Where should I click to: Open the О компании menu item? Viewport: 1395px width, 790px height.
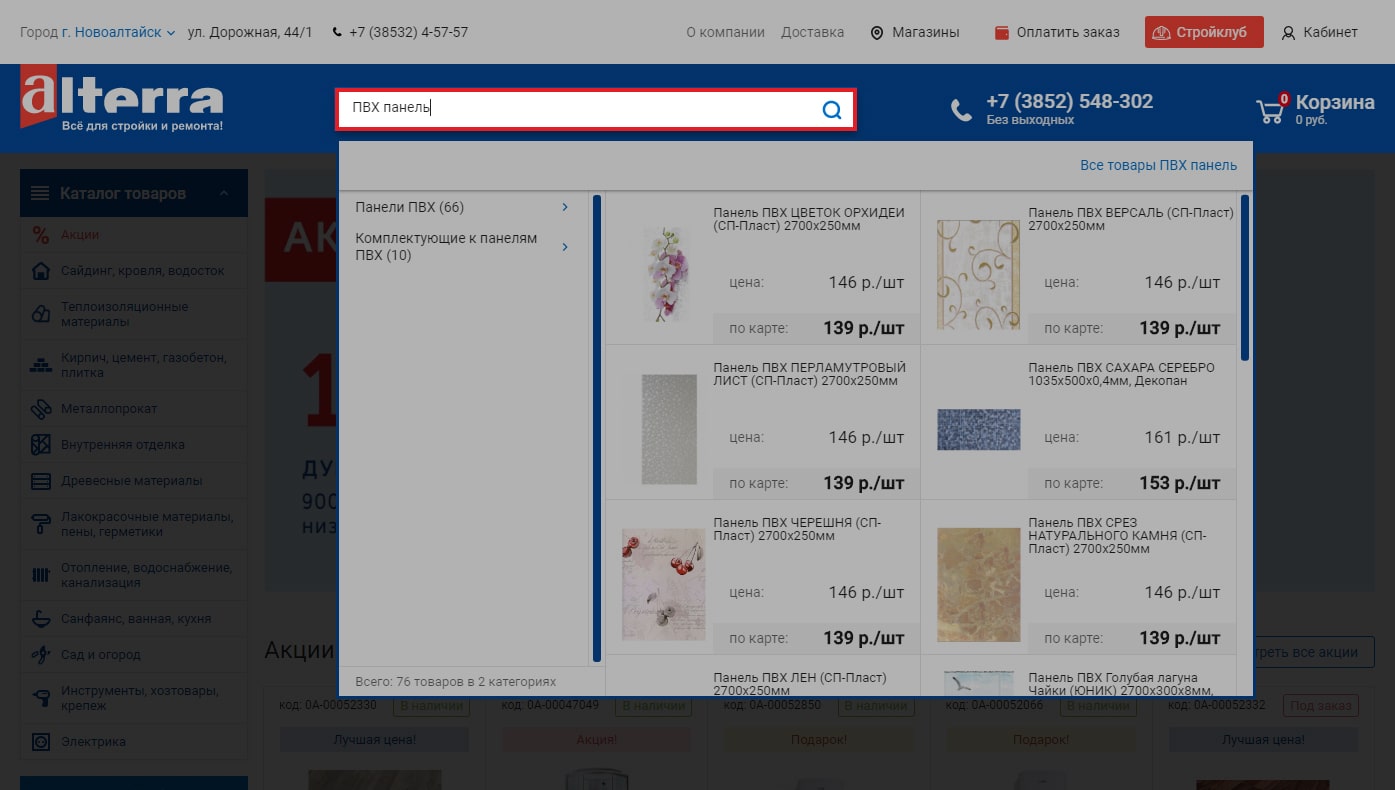point(725,32)
